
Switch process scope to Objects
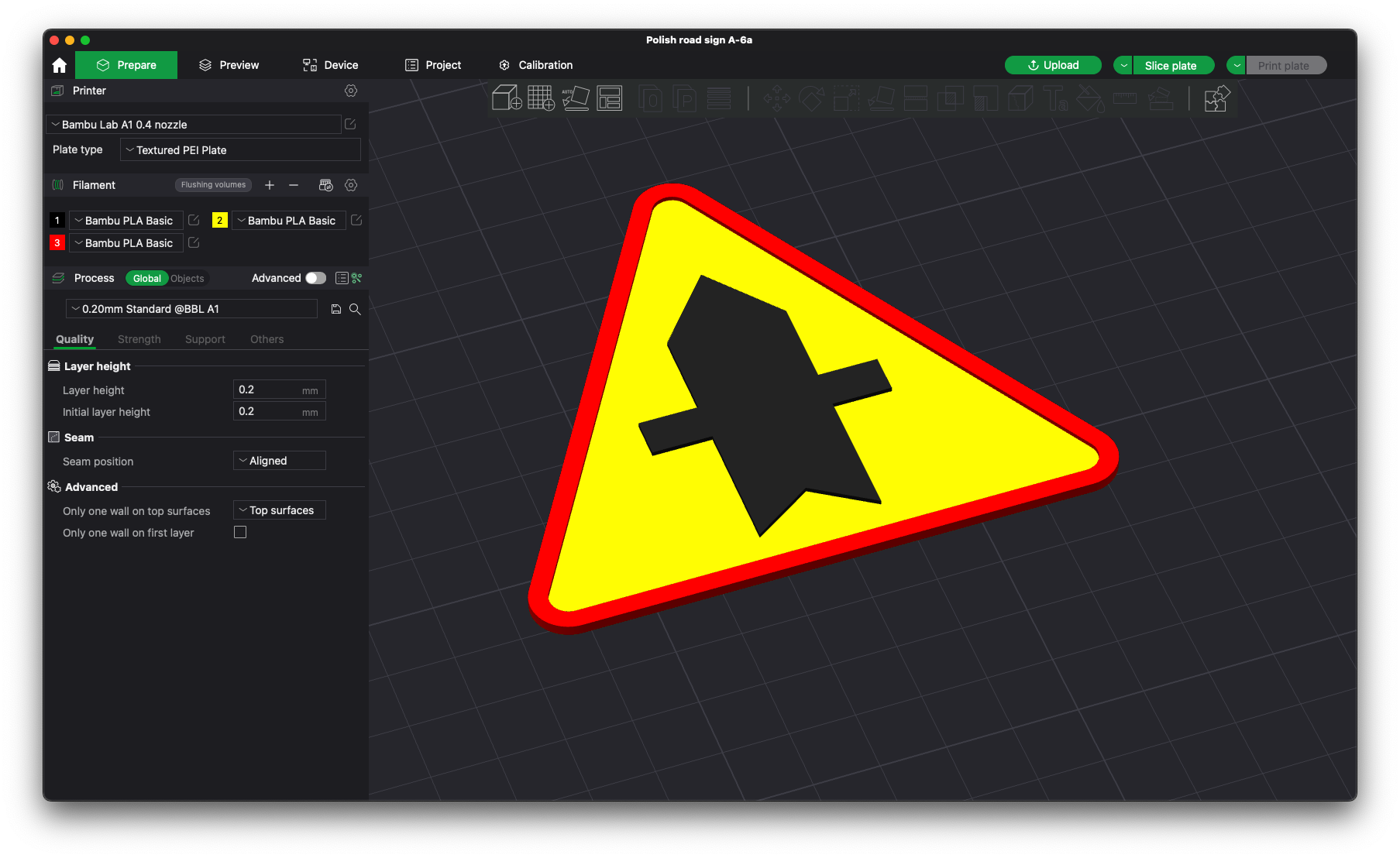(187, 279)
